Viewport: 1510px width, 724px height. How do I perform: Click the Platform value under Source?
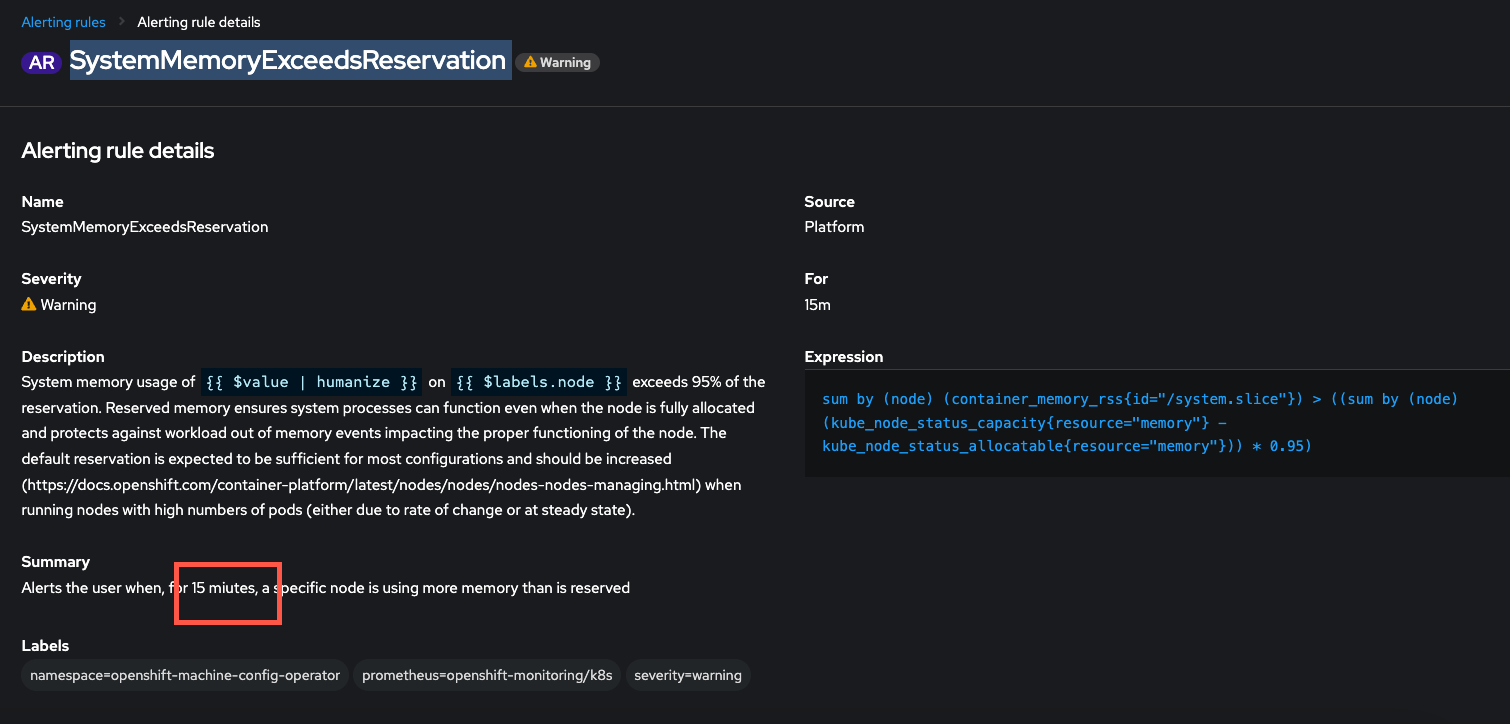click(x=833, y=226)
